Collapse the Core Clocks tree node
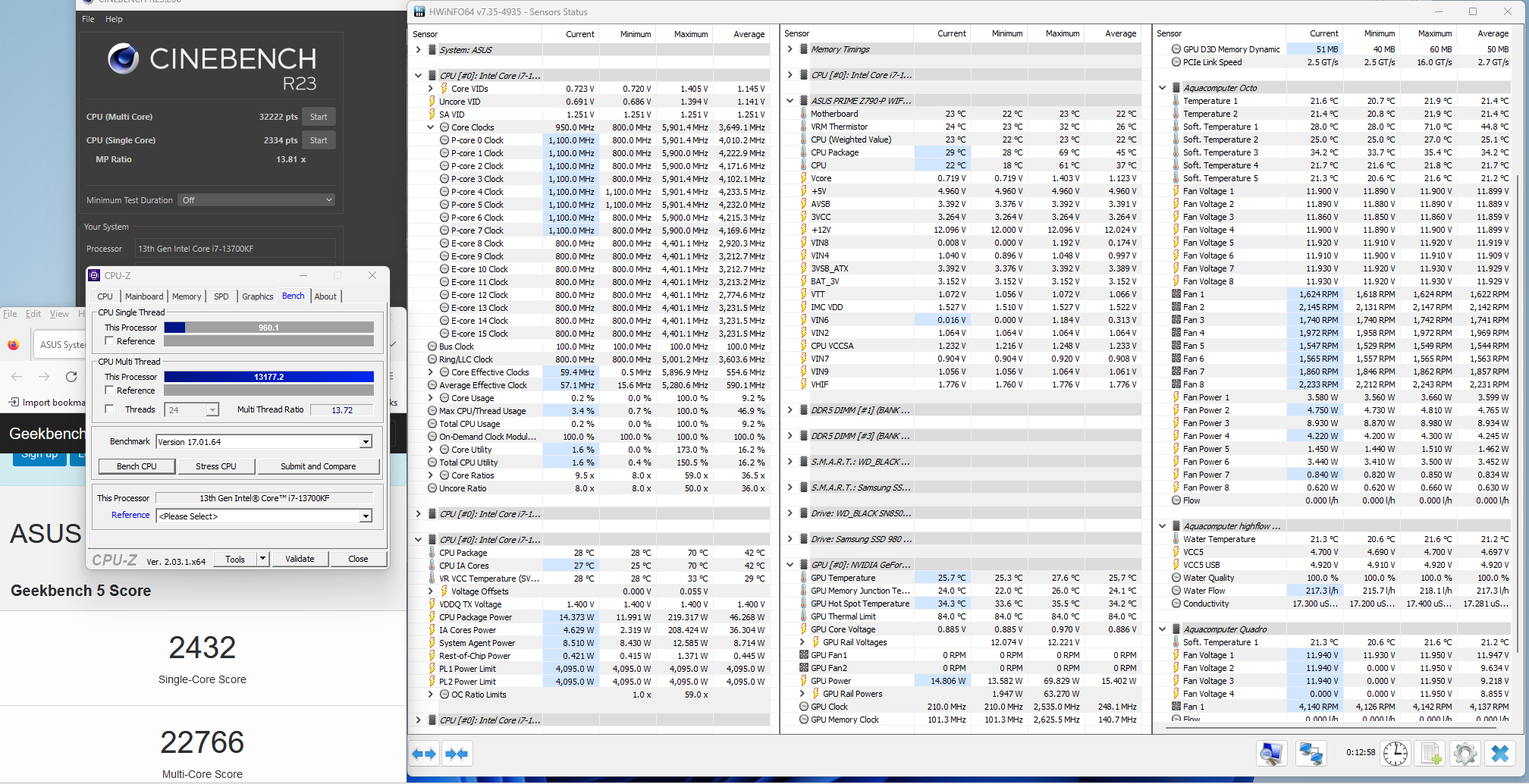The image size is (1529, 784). (x=431, y=127)
